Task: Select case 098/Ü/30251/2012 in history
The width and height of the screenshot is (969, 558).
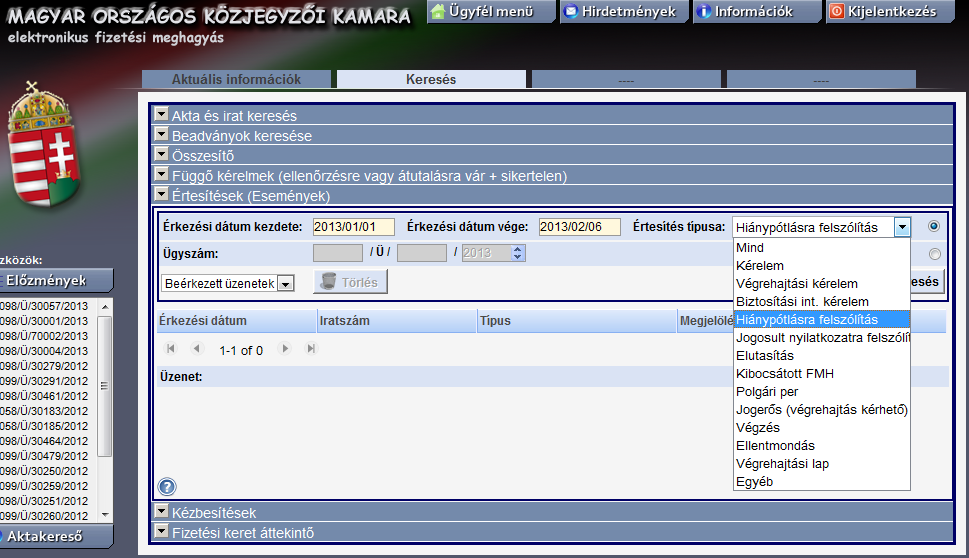Action: (x=44, y=501)
